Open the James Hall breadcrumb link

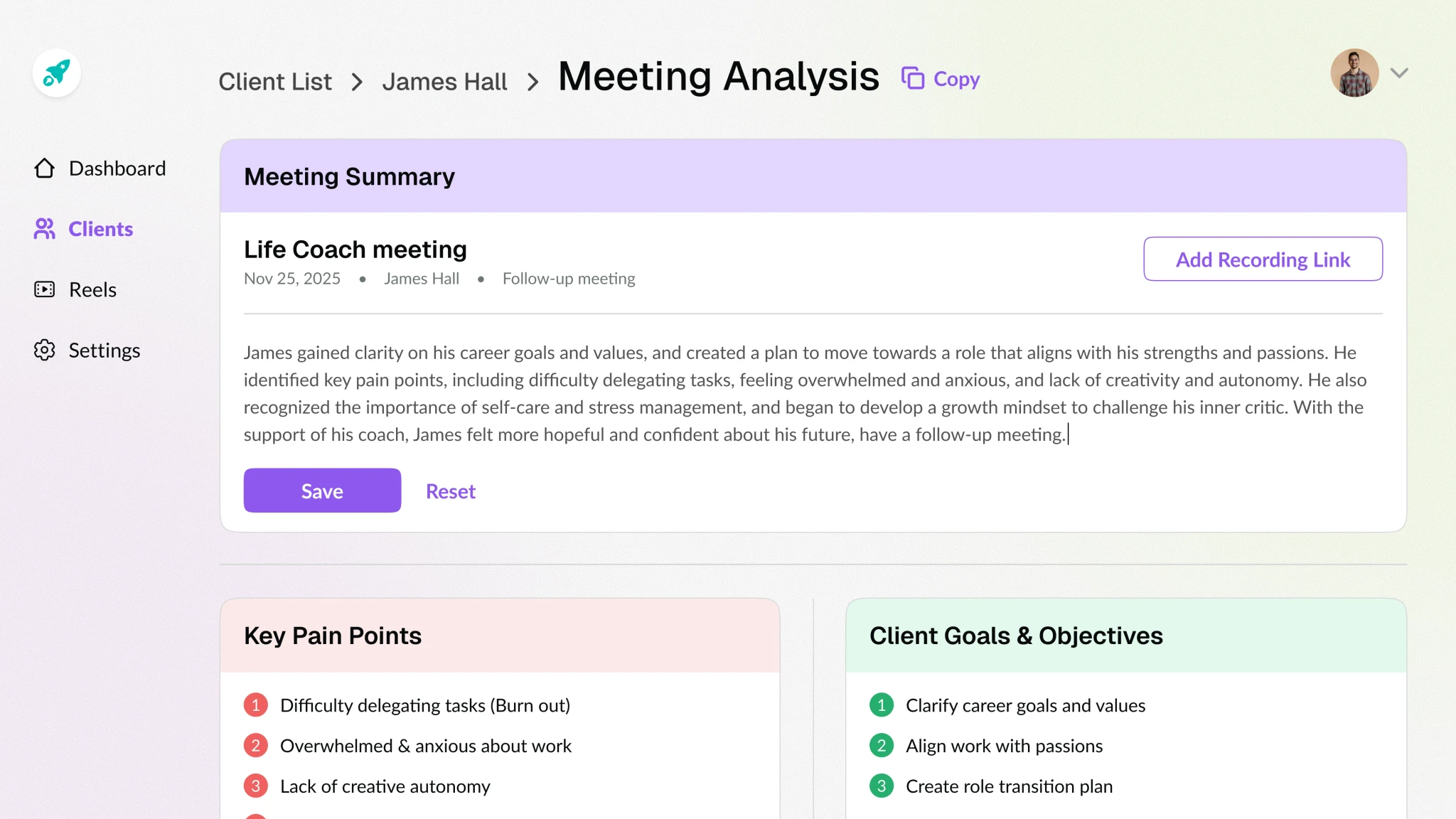coord(444,82)
